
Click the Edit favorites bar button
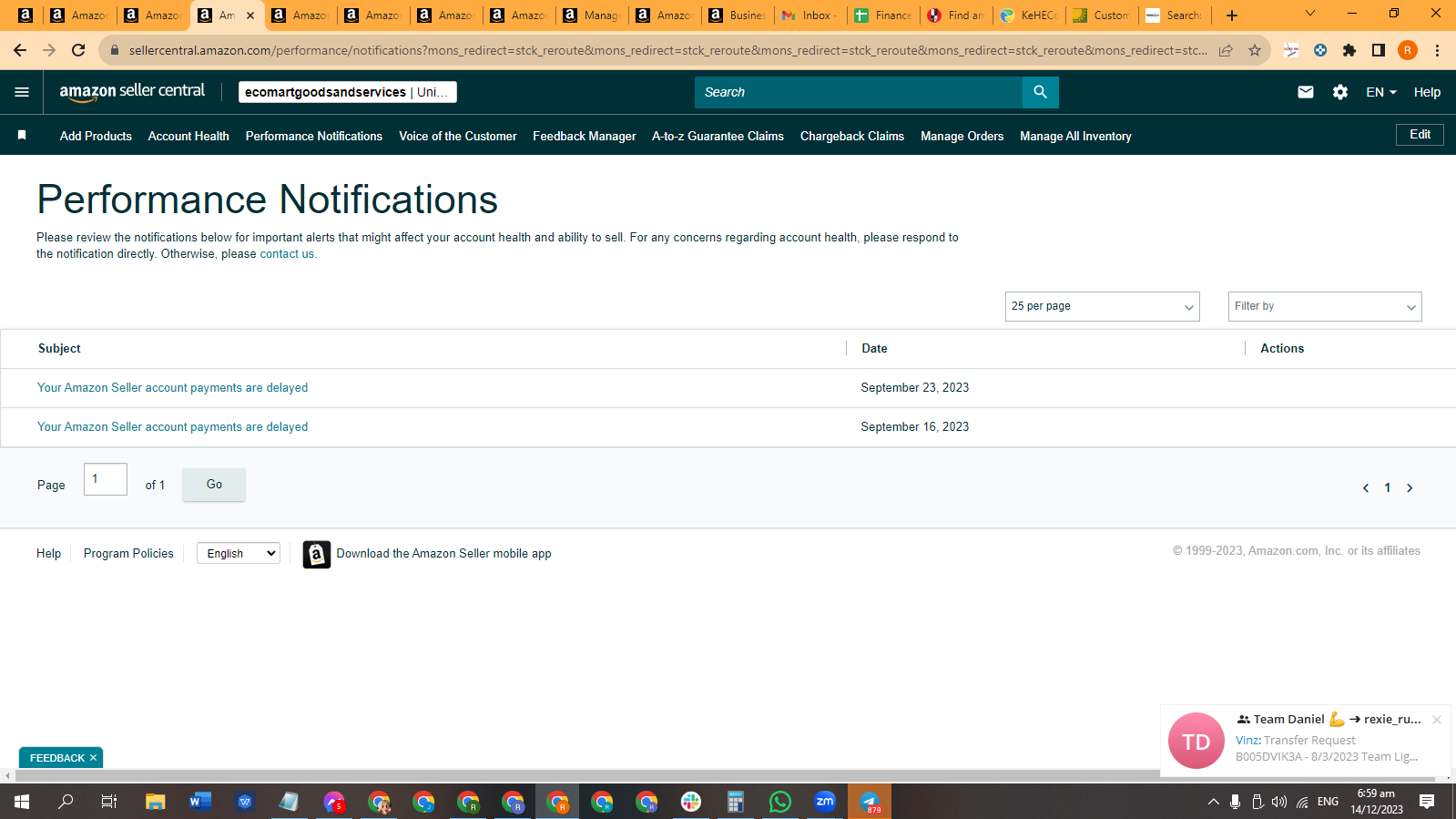1420,135
